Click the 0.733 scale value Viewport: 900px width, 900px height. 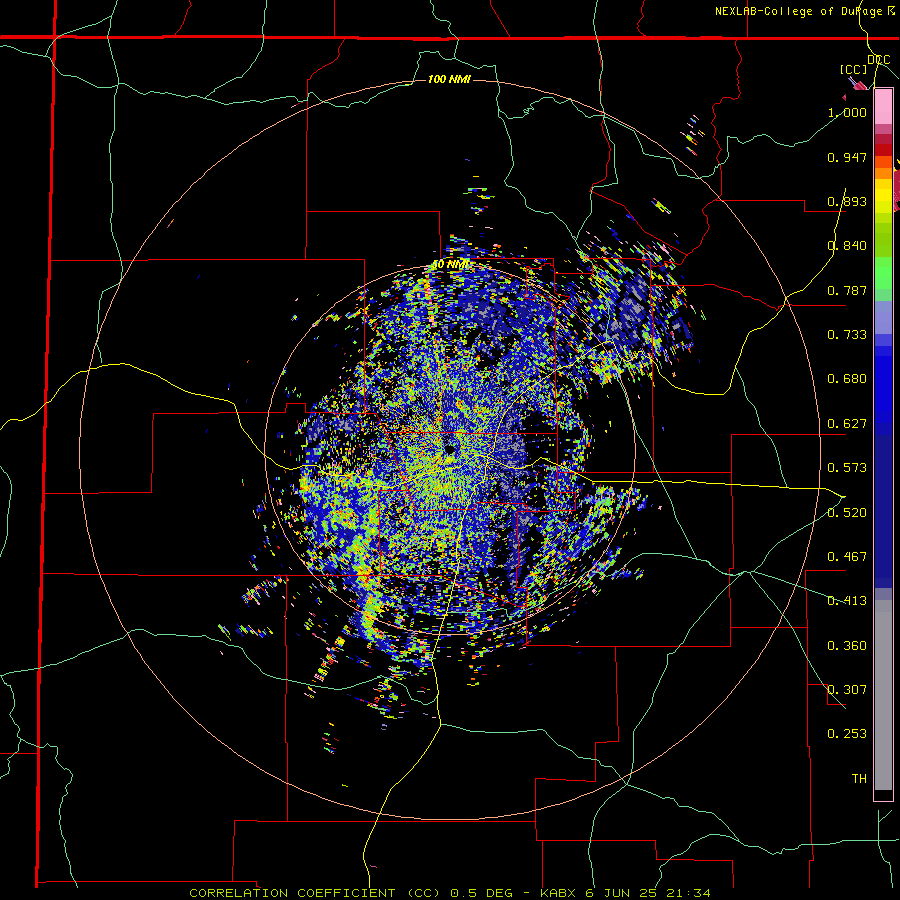click(x=847, y=335)
